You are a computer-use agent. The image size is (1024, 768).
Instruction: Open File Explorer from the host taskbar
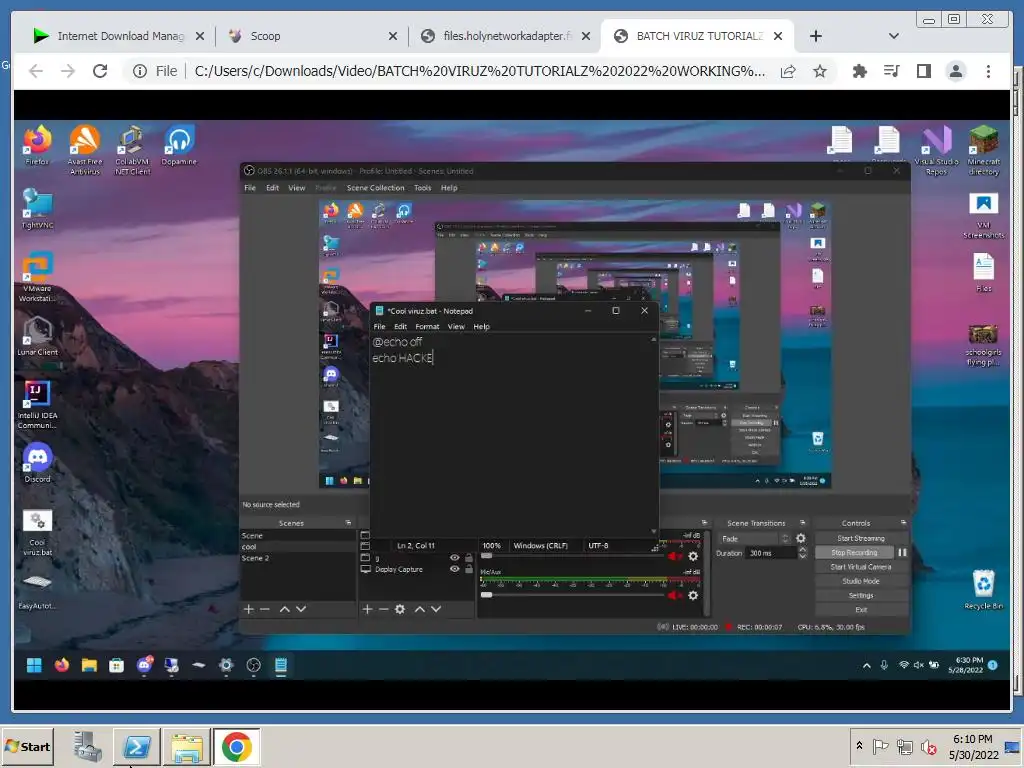click(x=187, y=746)
